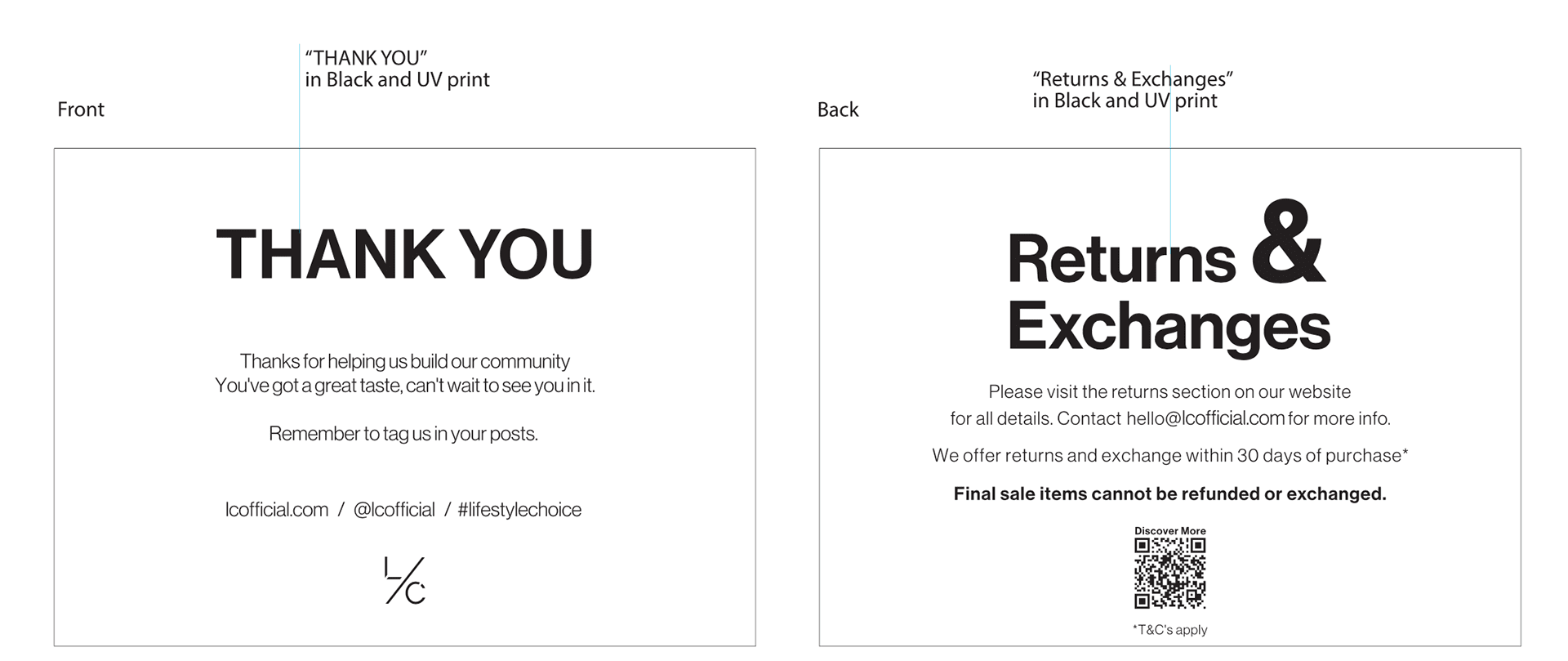Click the #lifestylechoice hashtag
The image size is (1568, 661).
coord(519,510)
